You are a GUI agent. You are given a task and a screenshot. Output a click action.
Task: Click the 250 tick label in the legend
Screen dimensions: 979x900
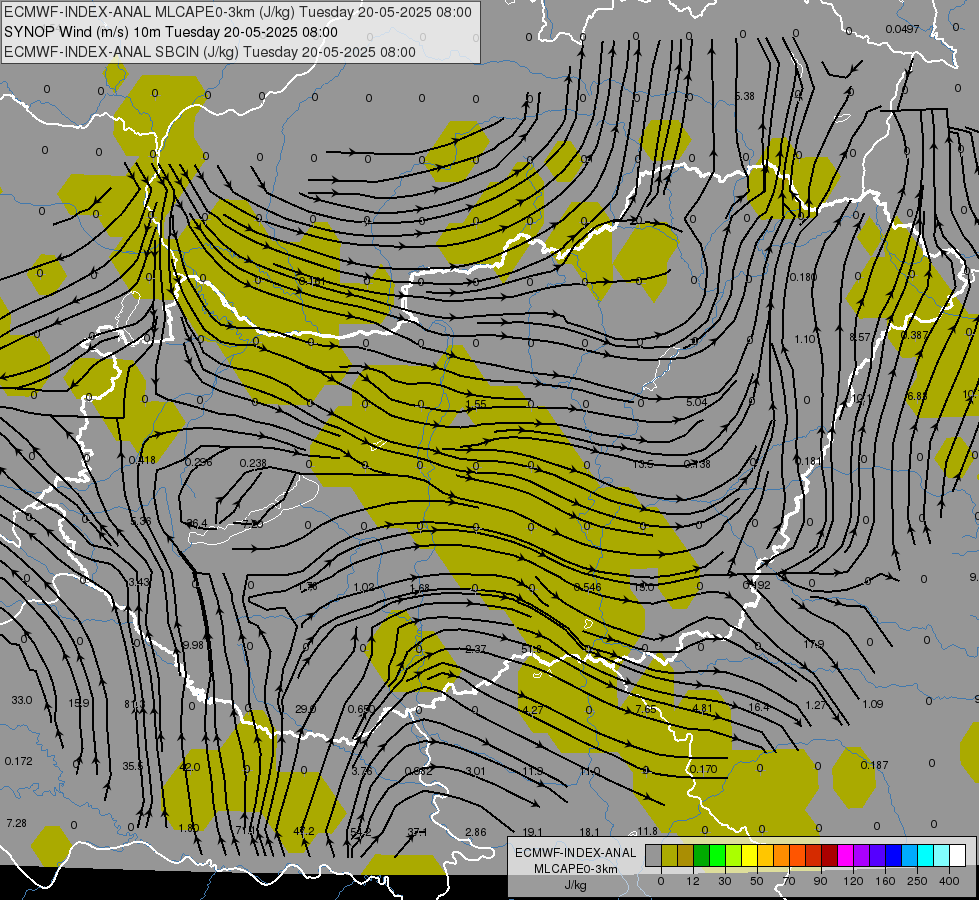917,881
